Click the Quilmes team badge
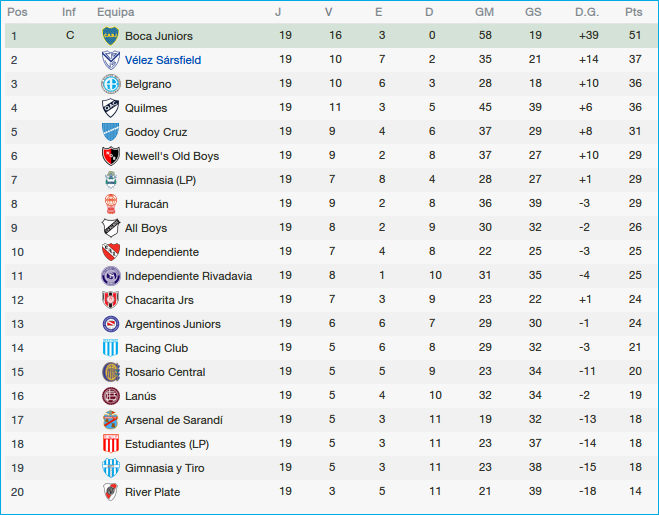The width and height of the screenshot is (659, 515). pos(110,108)
